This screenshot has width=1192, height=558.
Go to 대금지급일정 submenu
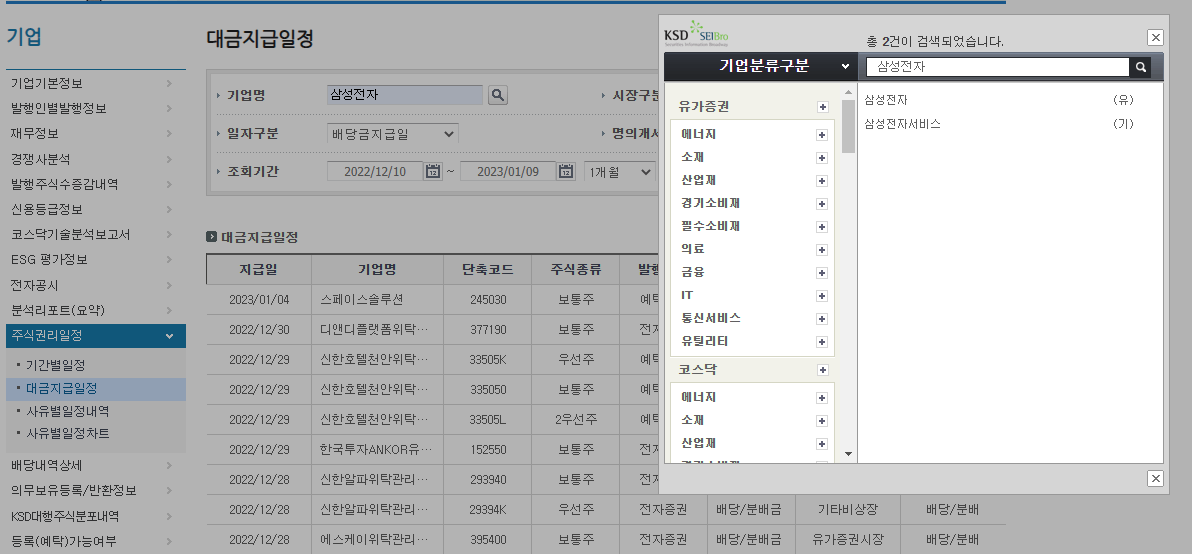62,388
